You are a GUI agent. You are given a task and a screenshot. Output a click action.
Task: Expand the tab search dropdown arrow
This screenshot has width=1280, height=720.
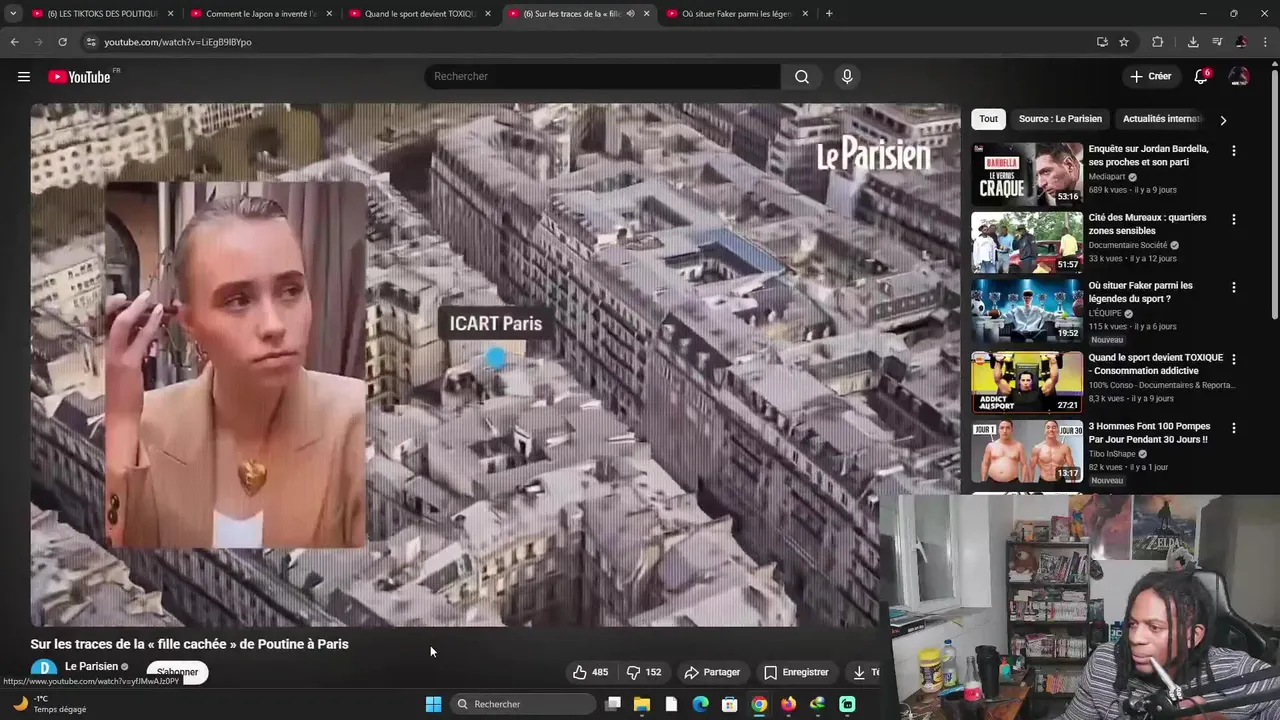[13, 14]
